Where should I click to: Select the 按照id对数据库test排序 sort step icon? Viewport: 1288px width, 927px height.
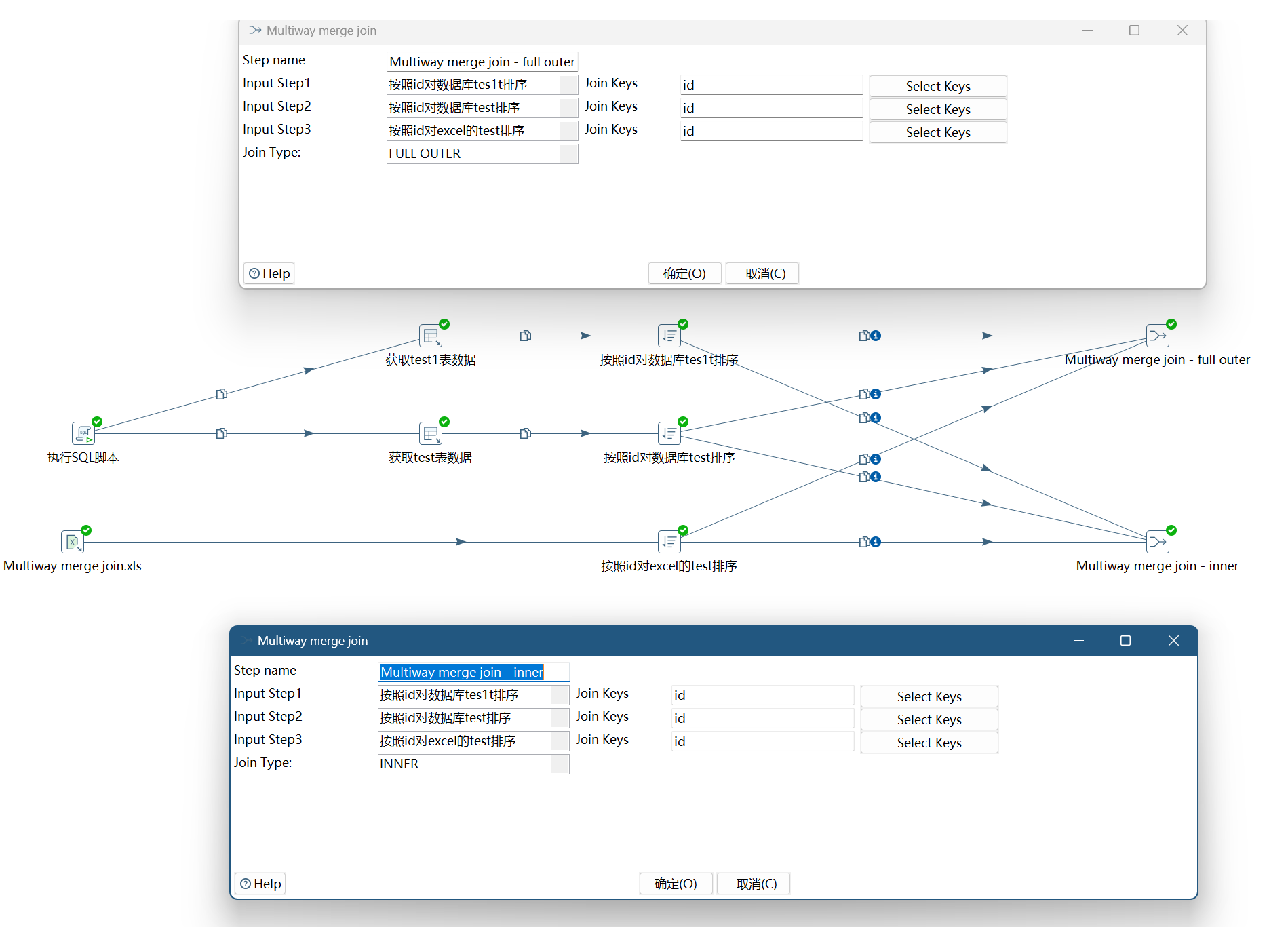669,433
